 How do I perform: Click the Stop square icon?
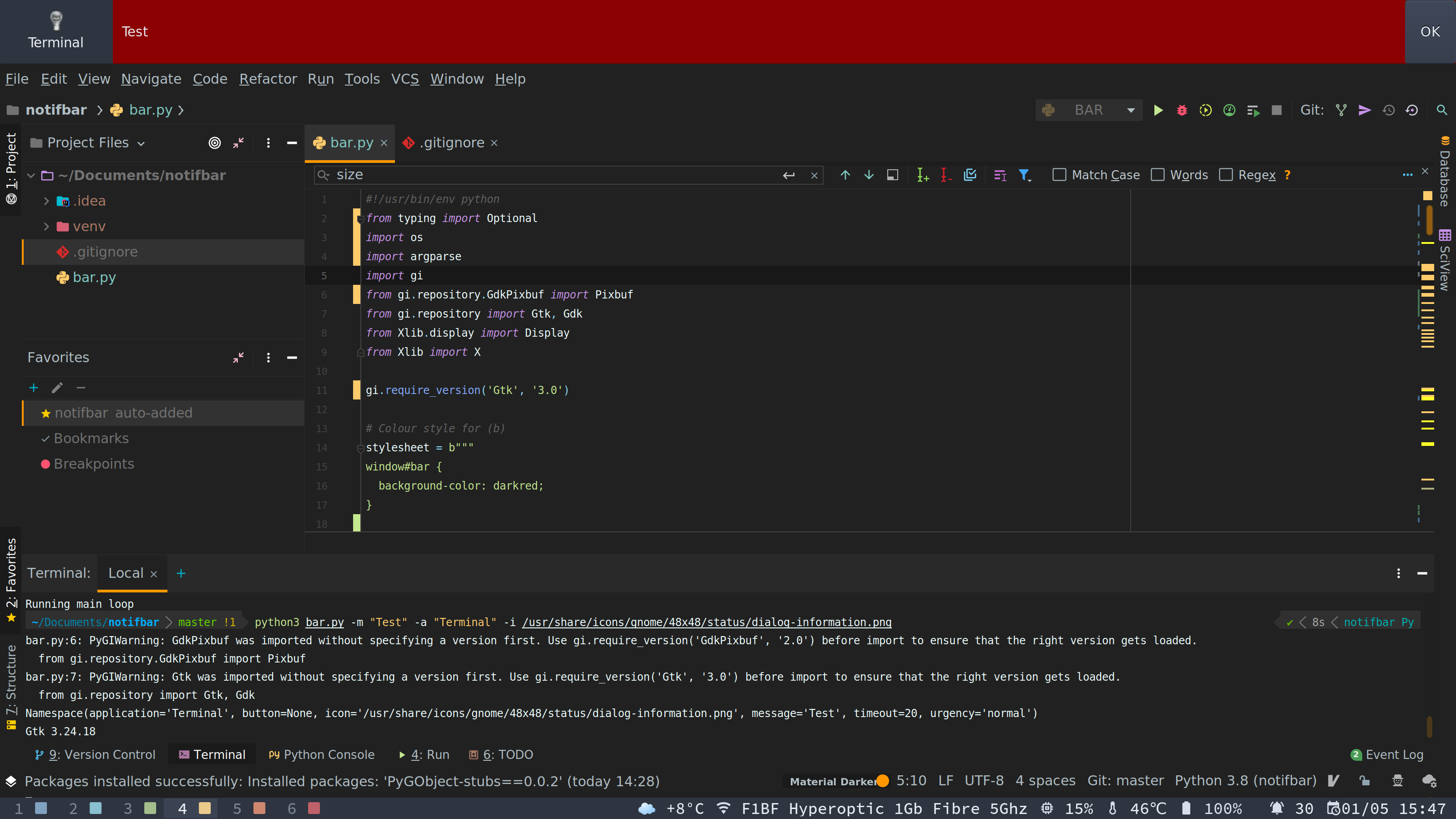[1276, 110]
